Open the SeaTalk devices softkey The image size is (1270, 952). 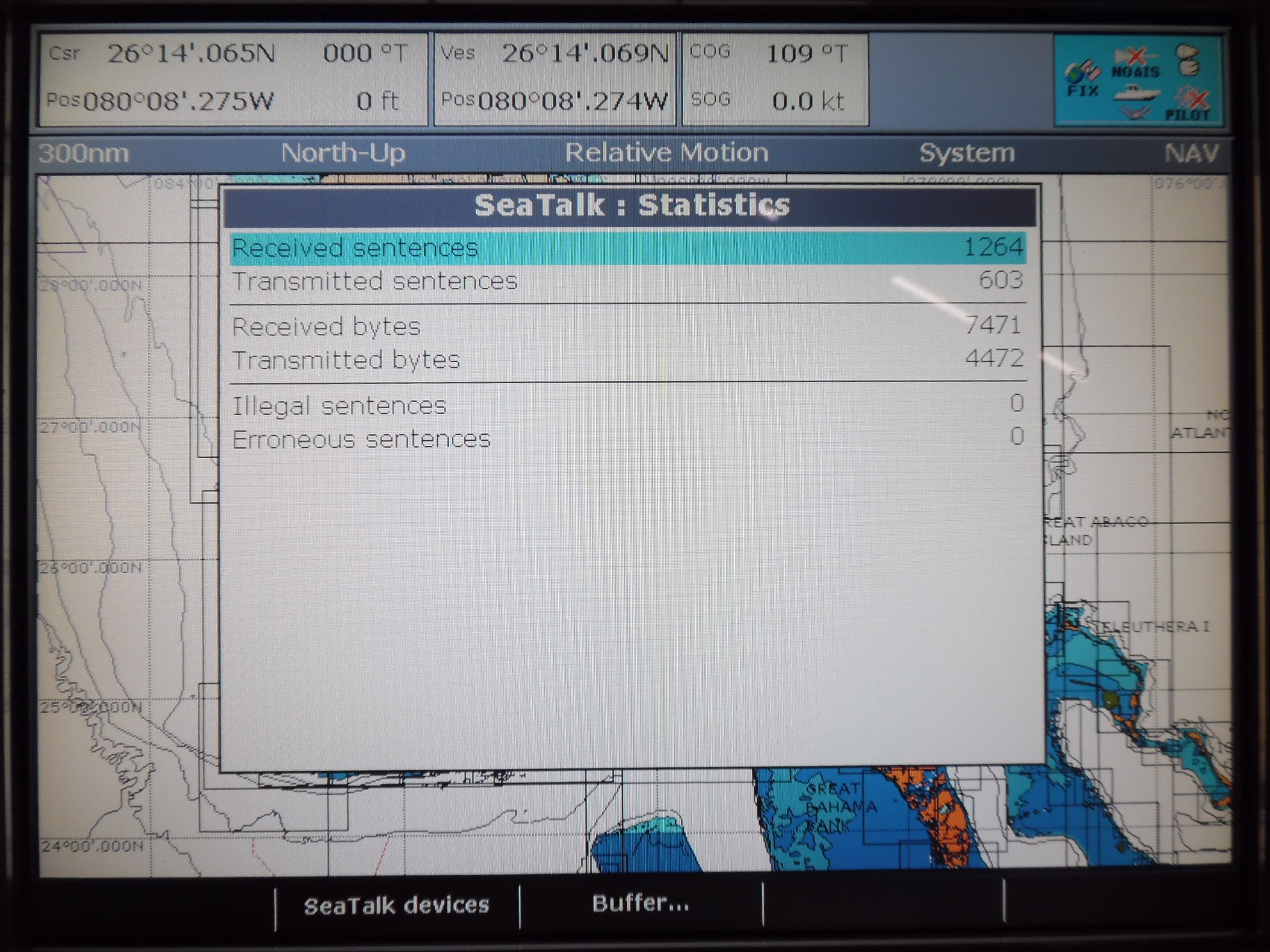click(397, 905)
